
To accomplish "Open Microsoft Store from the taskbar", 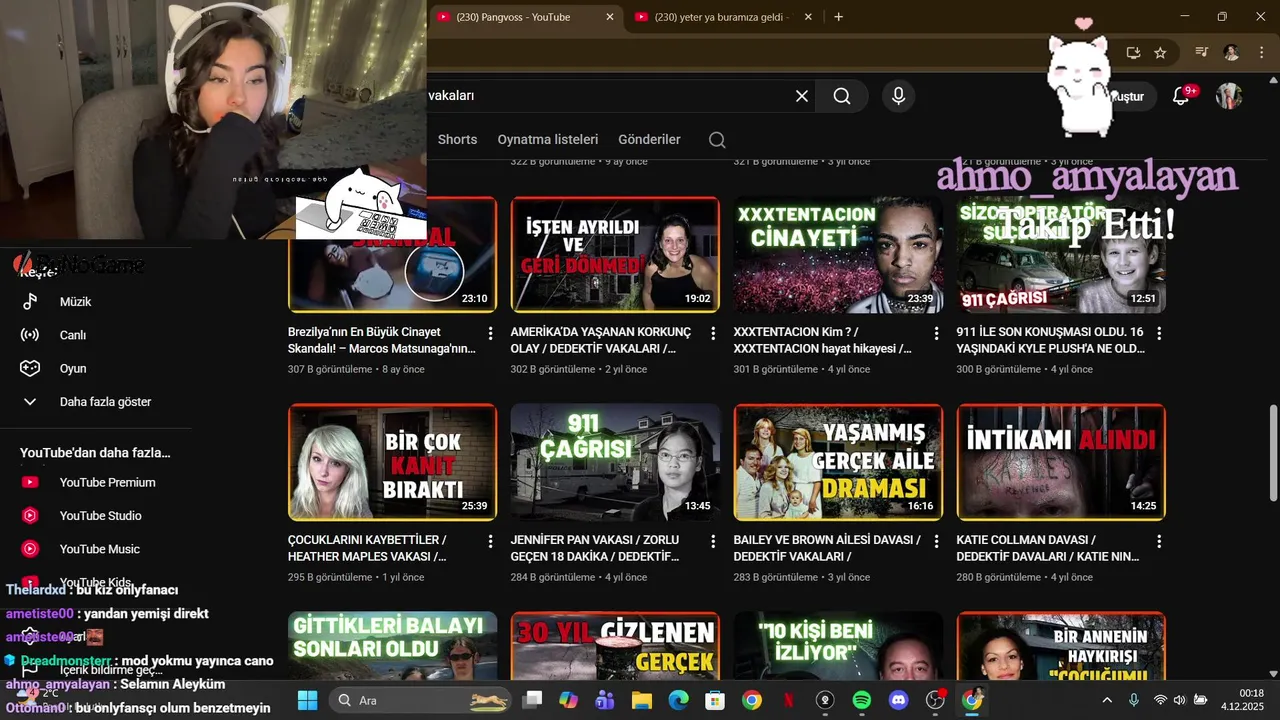I will tap(715, 700).
